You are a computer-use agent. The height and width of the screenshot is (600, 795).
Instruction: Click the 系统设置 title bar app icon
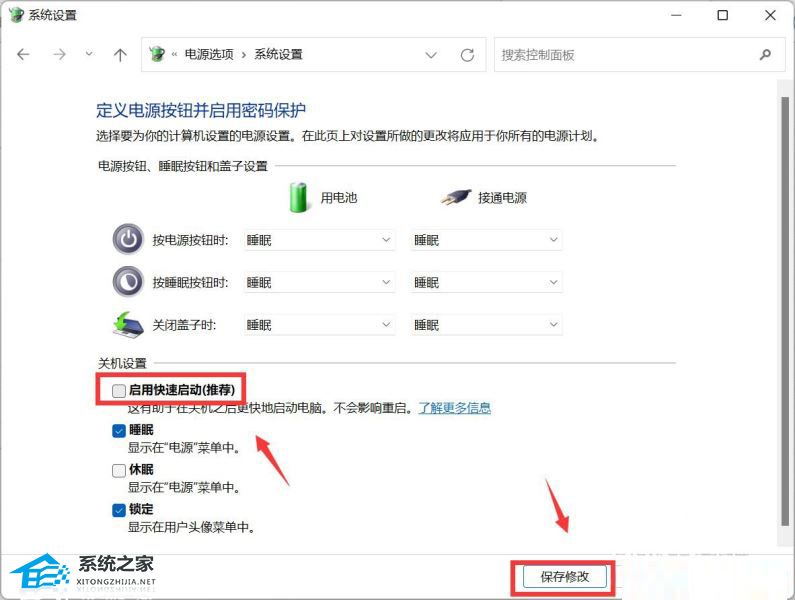(17, 15)
